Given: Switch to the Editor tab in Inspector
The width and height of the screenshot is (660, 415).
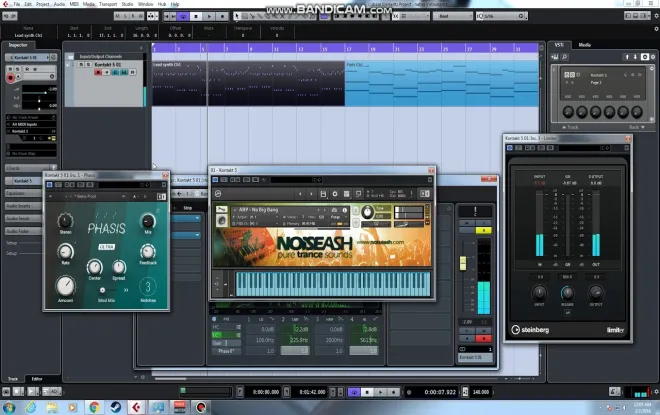Looking at the screenshot, I should (37, 379).
